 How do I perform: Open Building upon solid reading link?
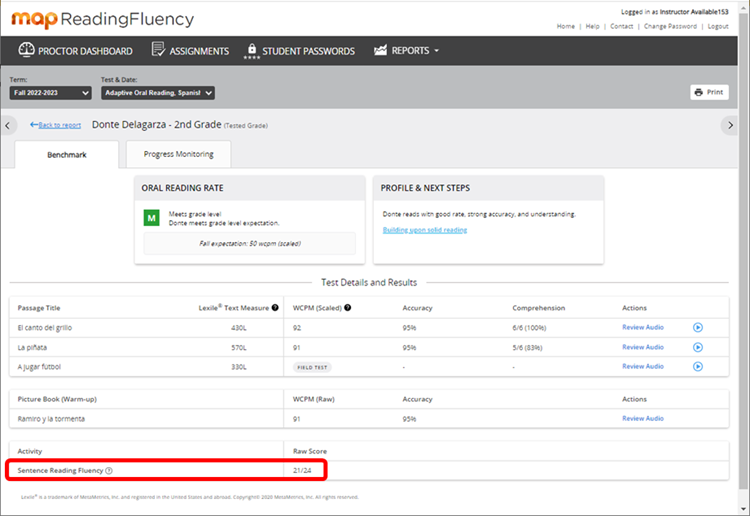tap(424, 230)
